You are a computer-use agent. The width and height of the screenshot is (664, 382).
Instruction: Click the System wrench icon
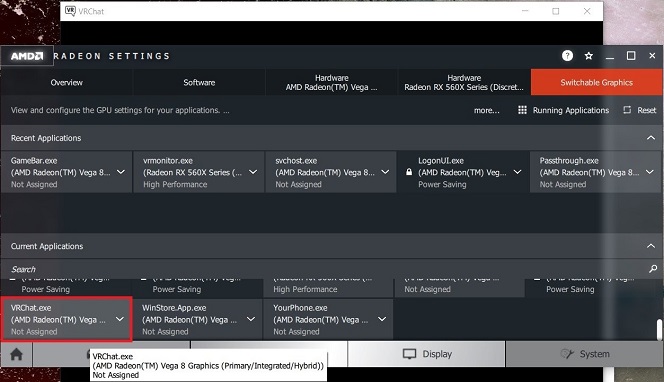coord(567,354)
